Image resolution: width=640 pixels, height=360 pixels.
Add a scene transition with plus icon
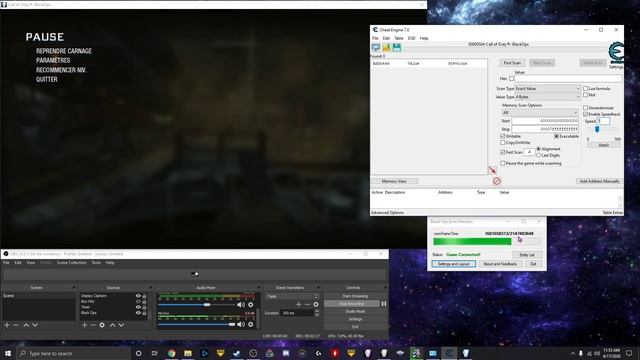(298, 304)
